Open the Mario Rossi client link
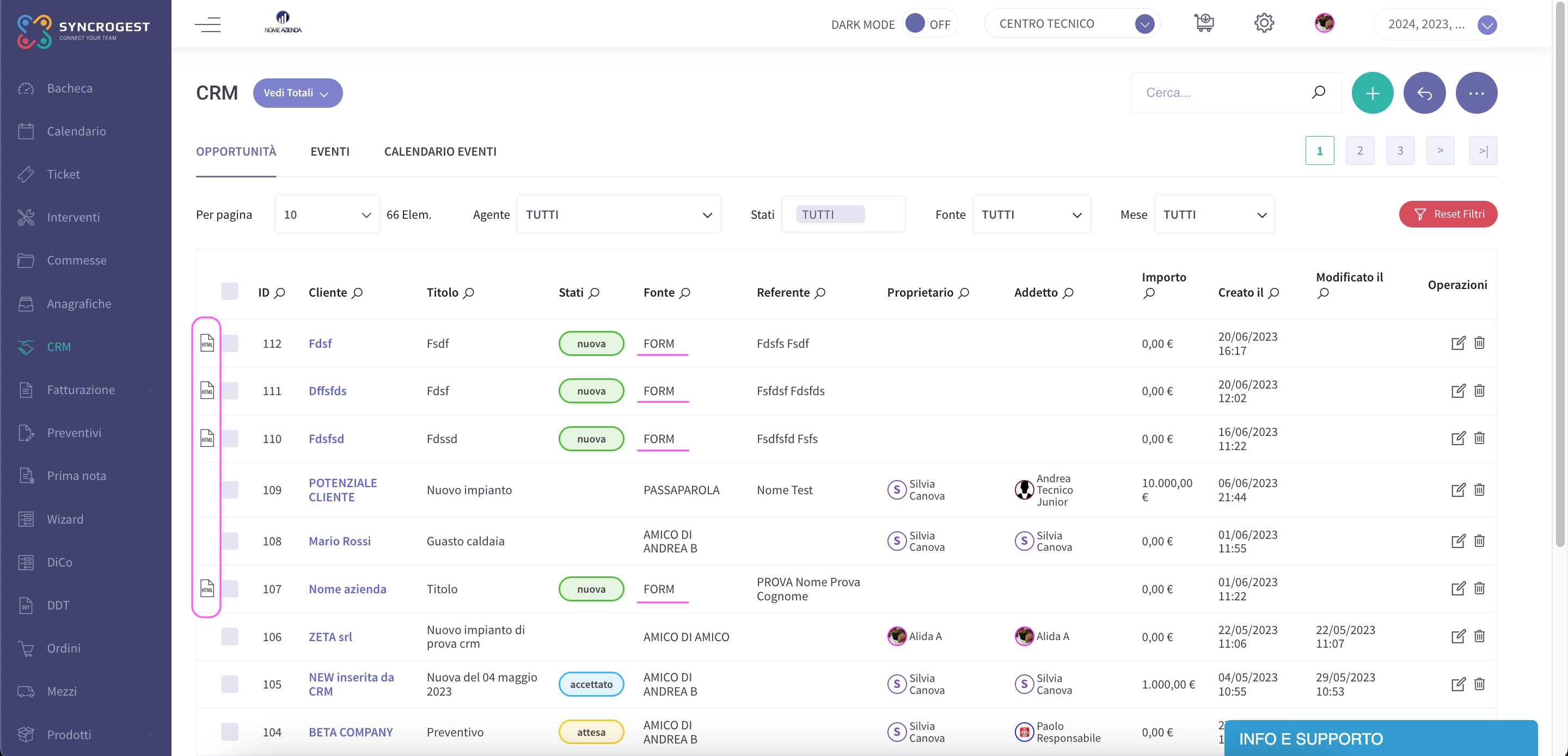1568x756 pixels. tap(340, 541)
